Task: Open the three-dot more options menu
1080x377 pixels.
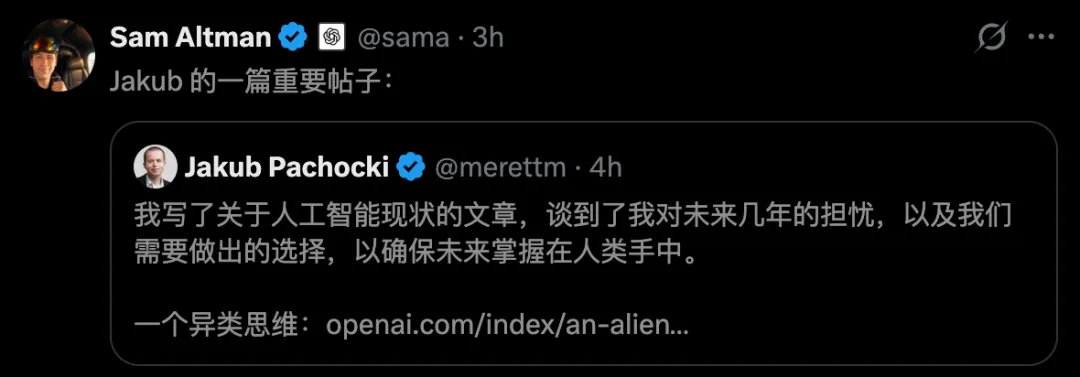Action: tap(1041, 37)
